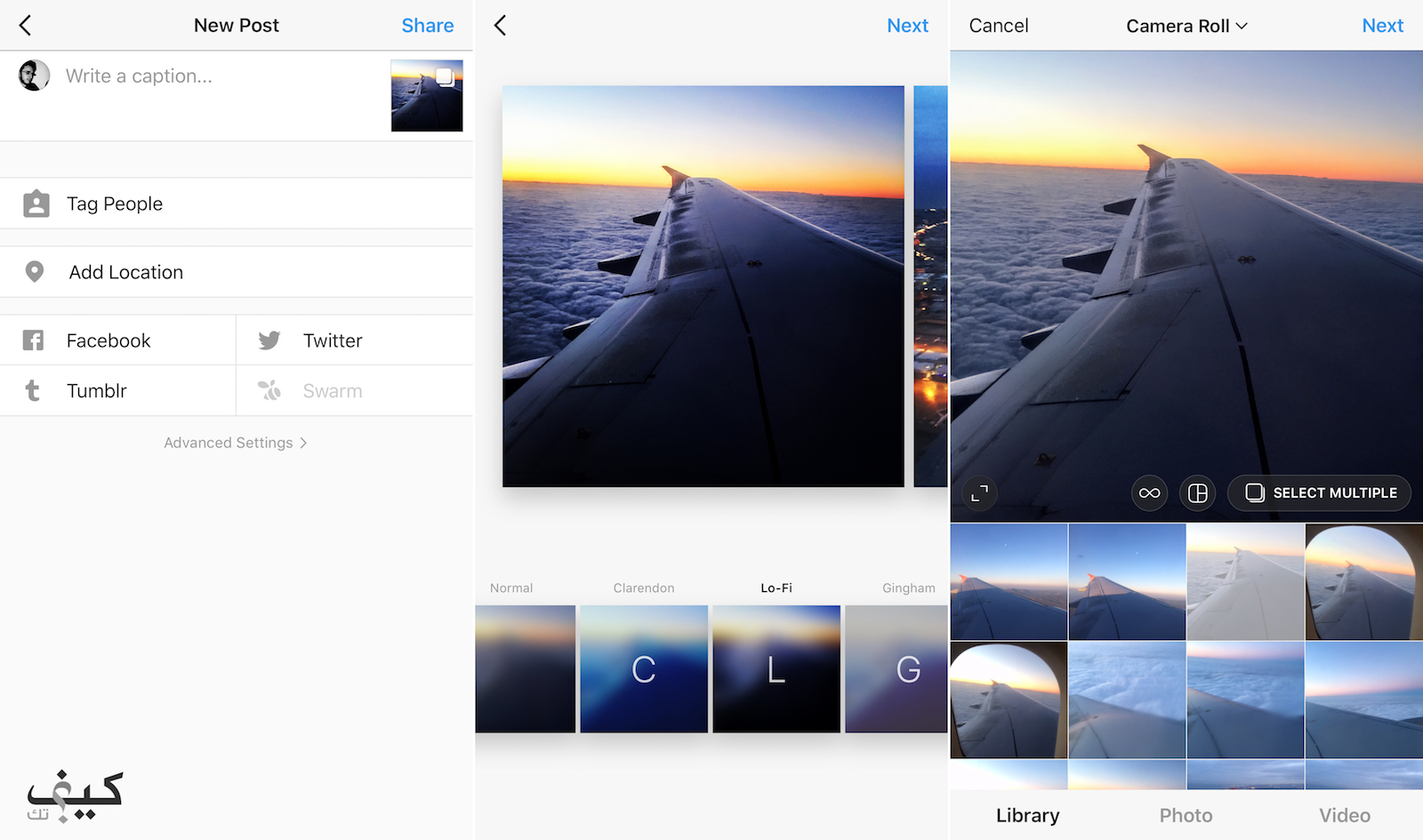The height and width of the screenshot is (840, 1423).
Task: Tap the partly visible second photo beside it
Action: [x=931, y=286]
